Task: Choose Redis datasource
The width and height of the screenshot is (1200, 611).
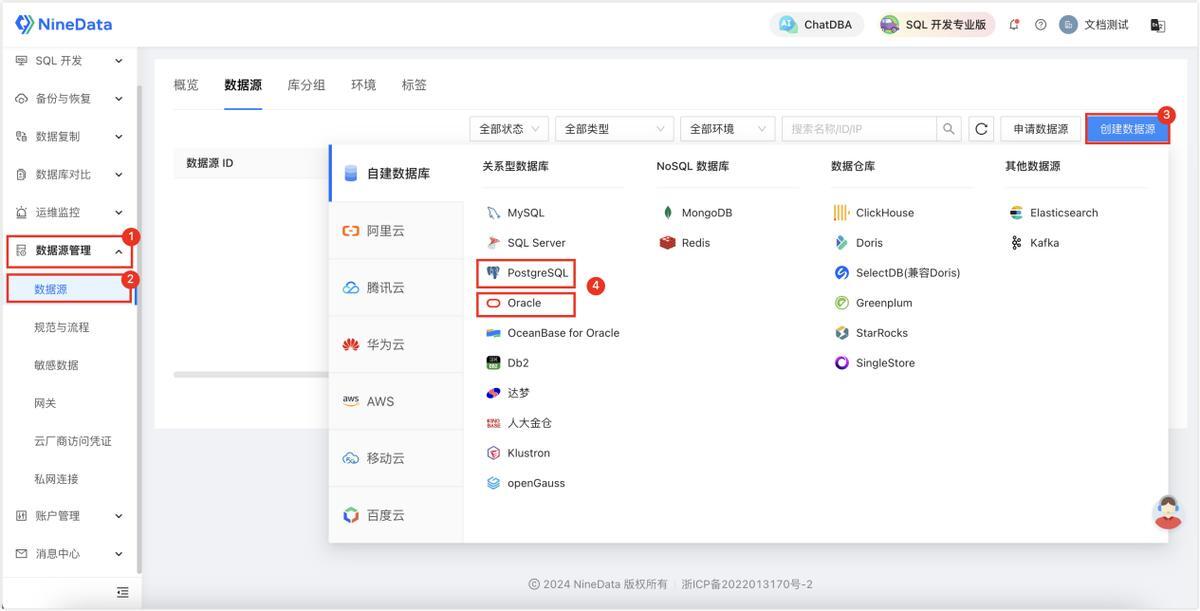Action: (685, 243)
